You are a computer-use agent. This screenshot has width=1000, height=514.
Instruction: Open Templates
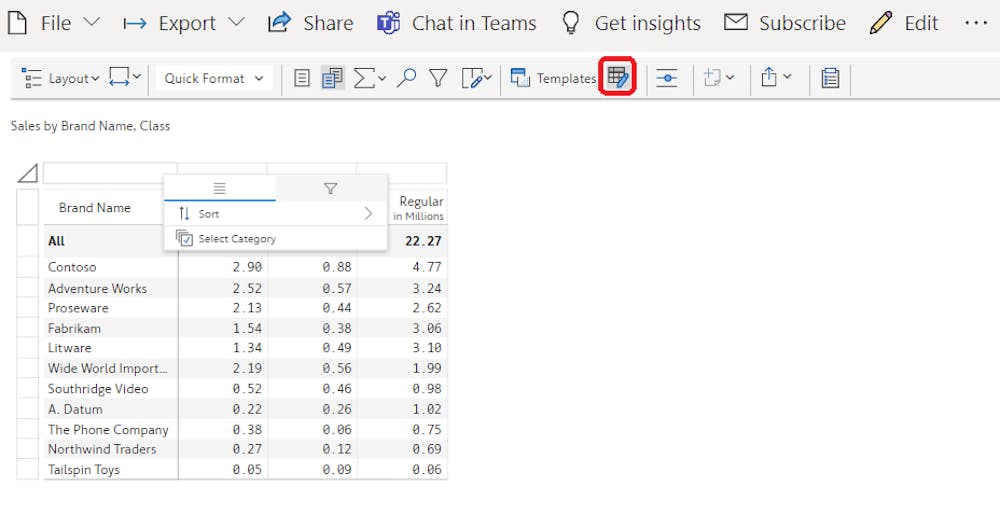(553, 78)
